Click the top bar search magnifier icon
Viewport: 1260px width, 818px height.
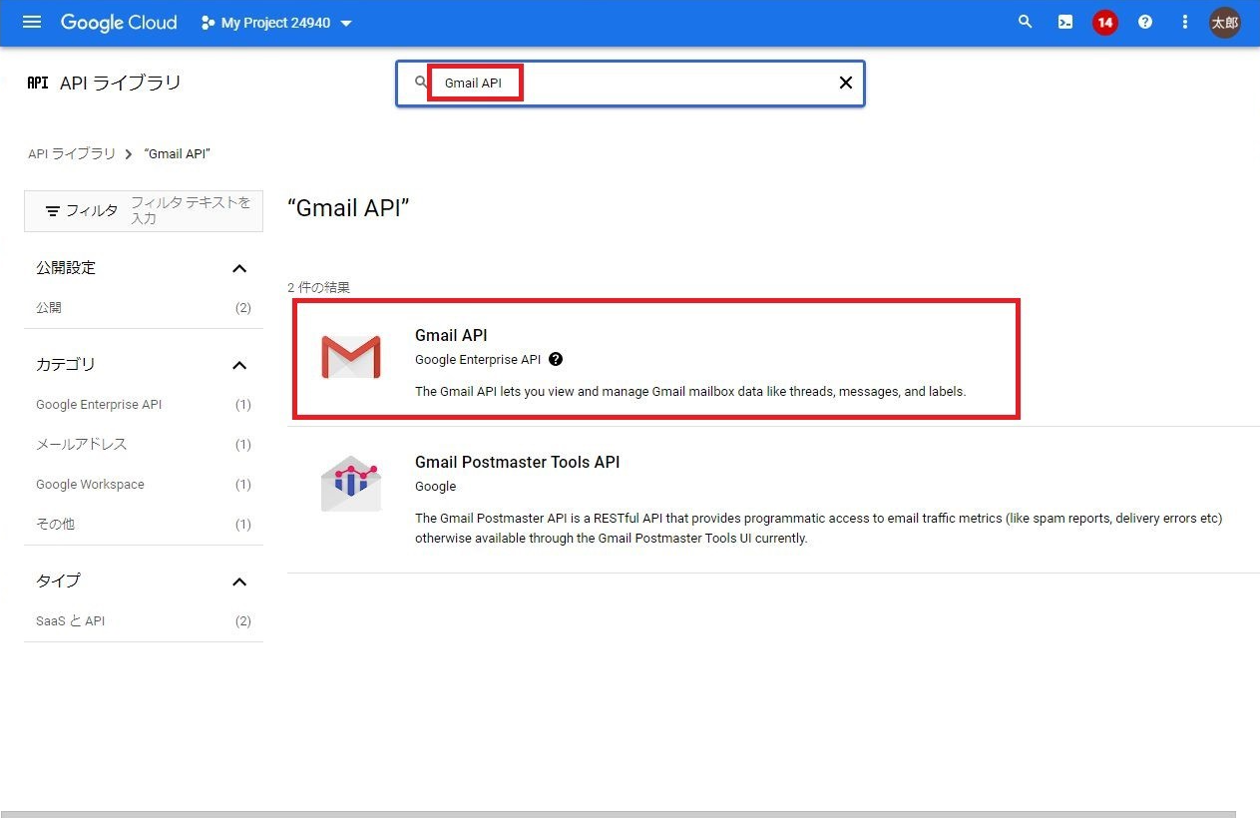coord(1025,22)
